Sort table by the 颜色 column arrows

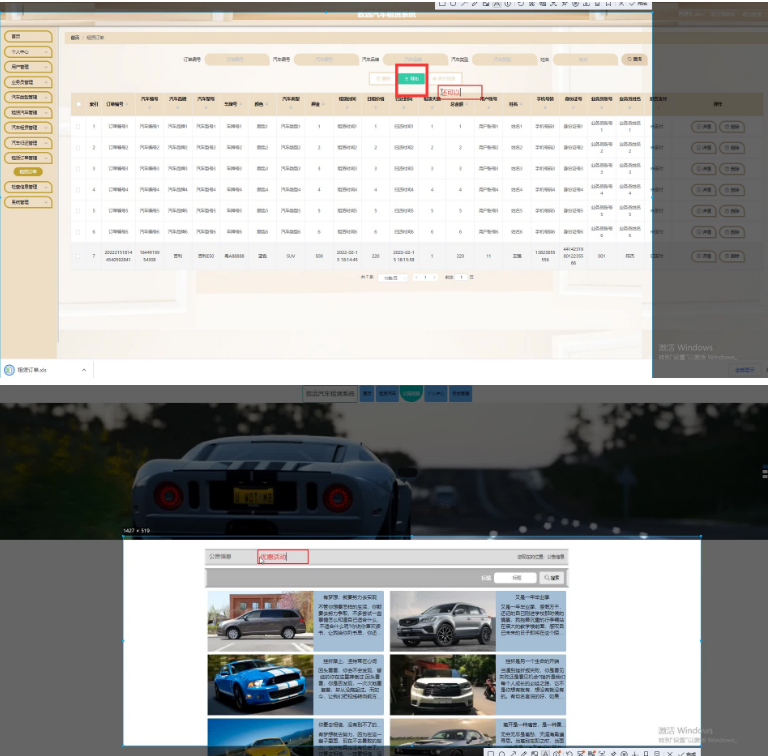click(267, 104)
